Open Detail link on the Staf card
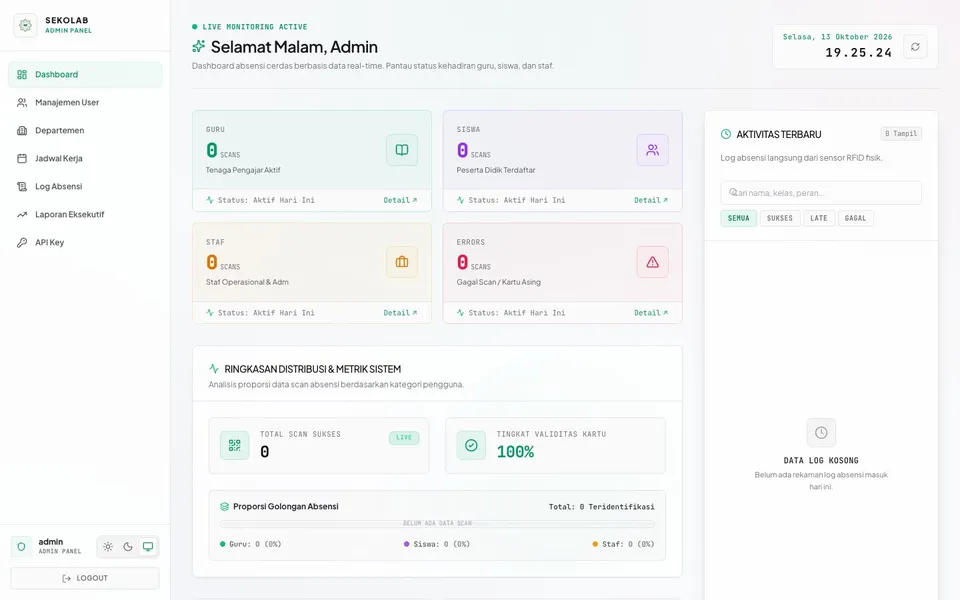The width and height of the screenshot is (960, 600). pos(400,313)
